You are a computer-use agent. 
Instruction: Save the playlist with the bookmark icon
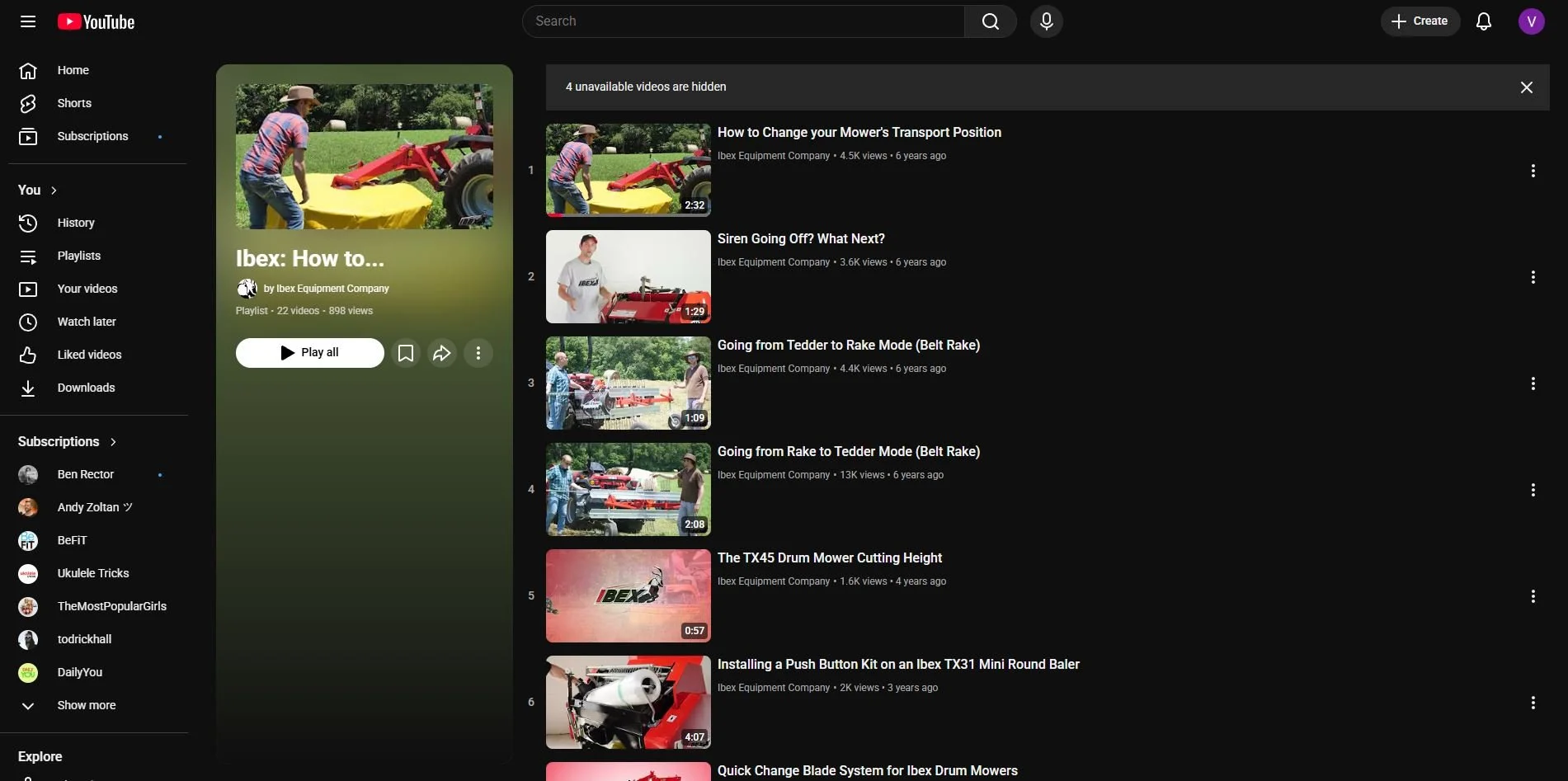point(406,353)
